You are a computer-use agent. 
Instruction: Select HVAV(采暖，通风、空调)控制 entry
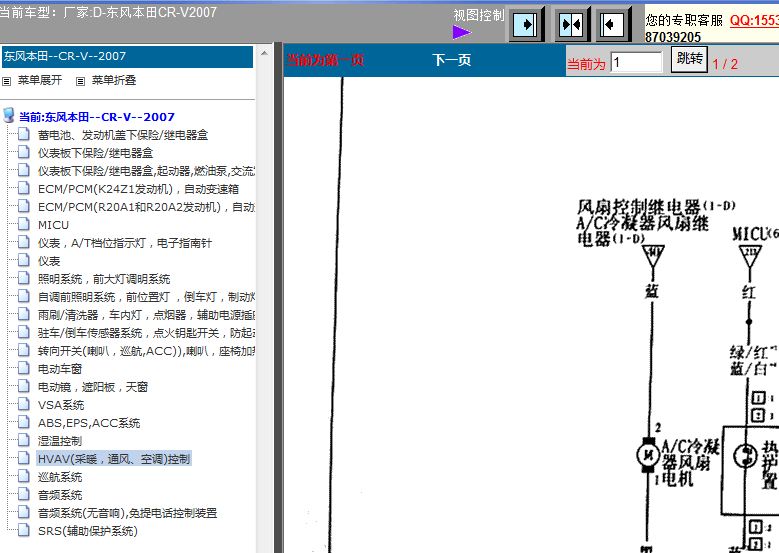tap(114, 459)
